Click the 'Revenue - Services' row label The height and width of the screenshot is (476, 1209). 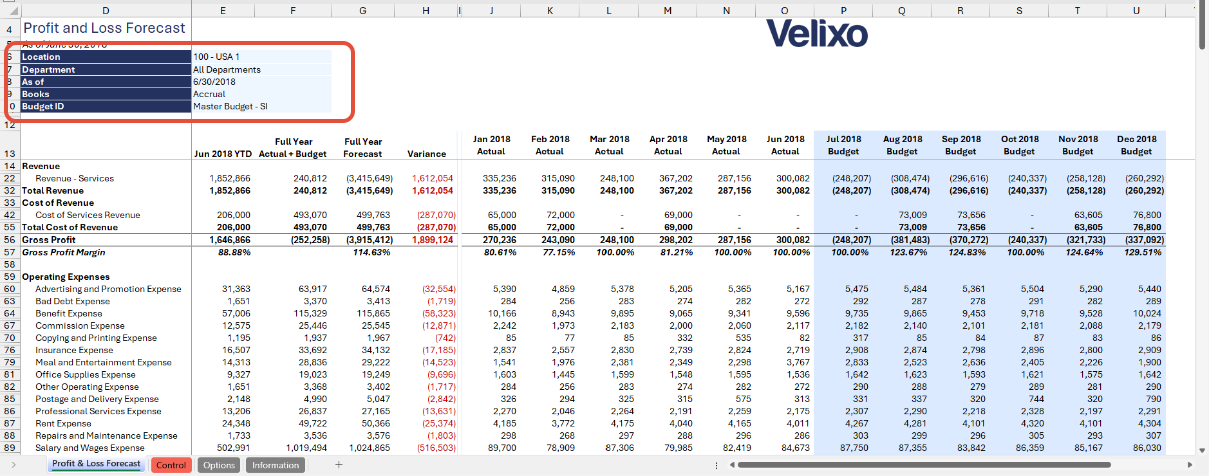[x=75, y=178]
